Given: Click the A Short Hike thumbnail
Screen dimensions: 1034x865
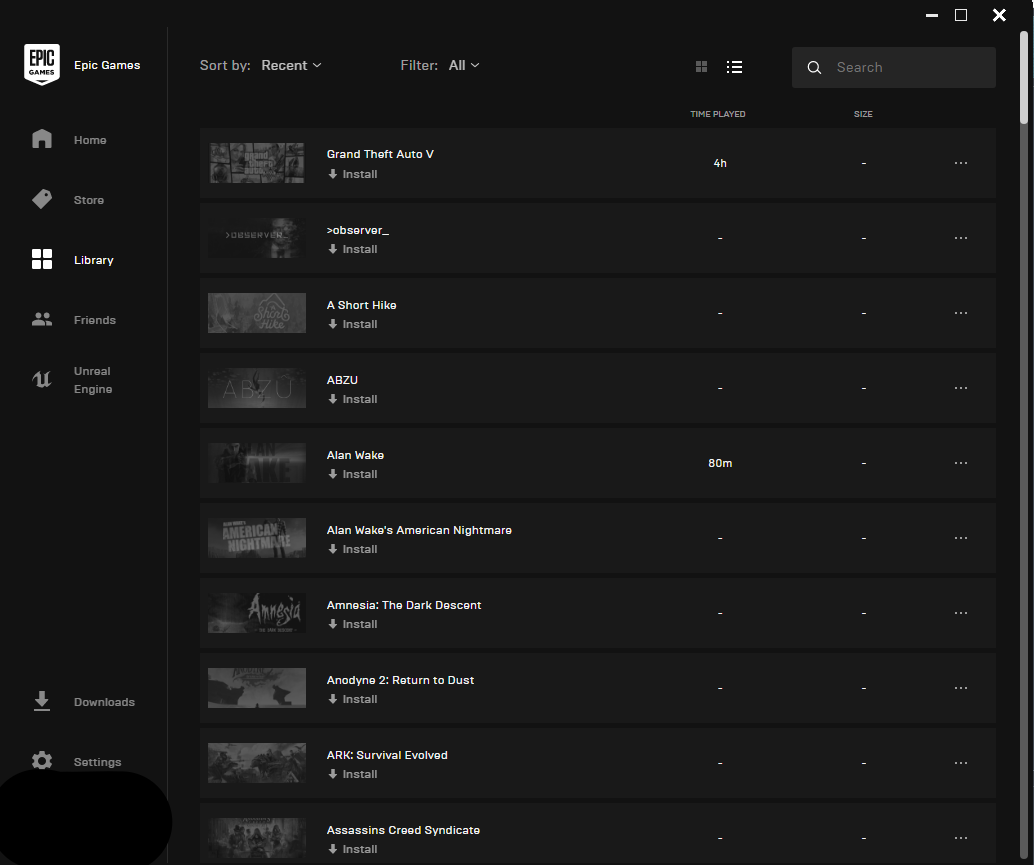Looking at the screenshot, I should pos(257,313).
